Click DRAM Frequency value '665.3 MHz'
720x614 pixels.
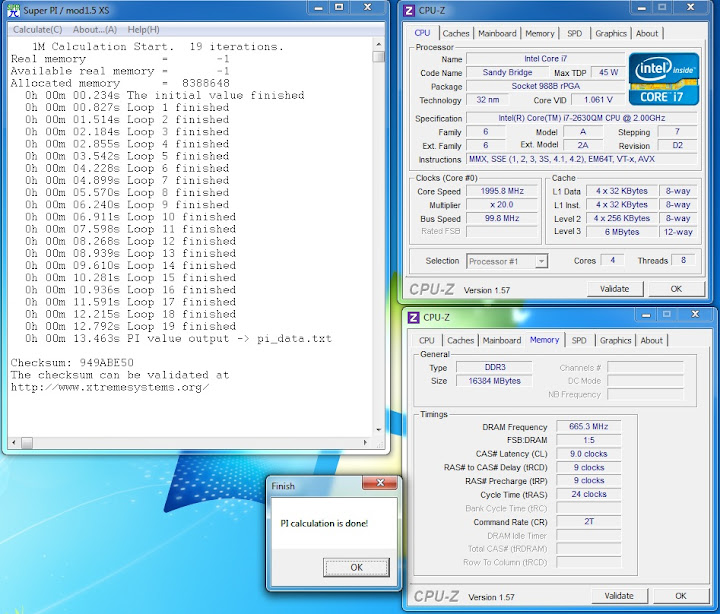(588, 427)
